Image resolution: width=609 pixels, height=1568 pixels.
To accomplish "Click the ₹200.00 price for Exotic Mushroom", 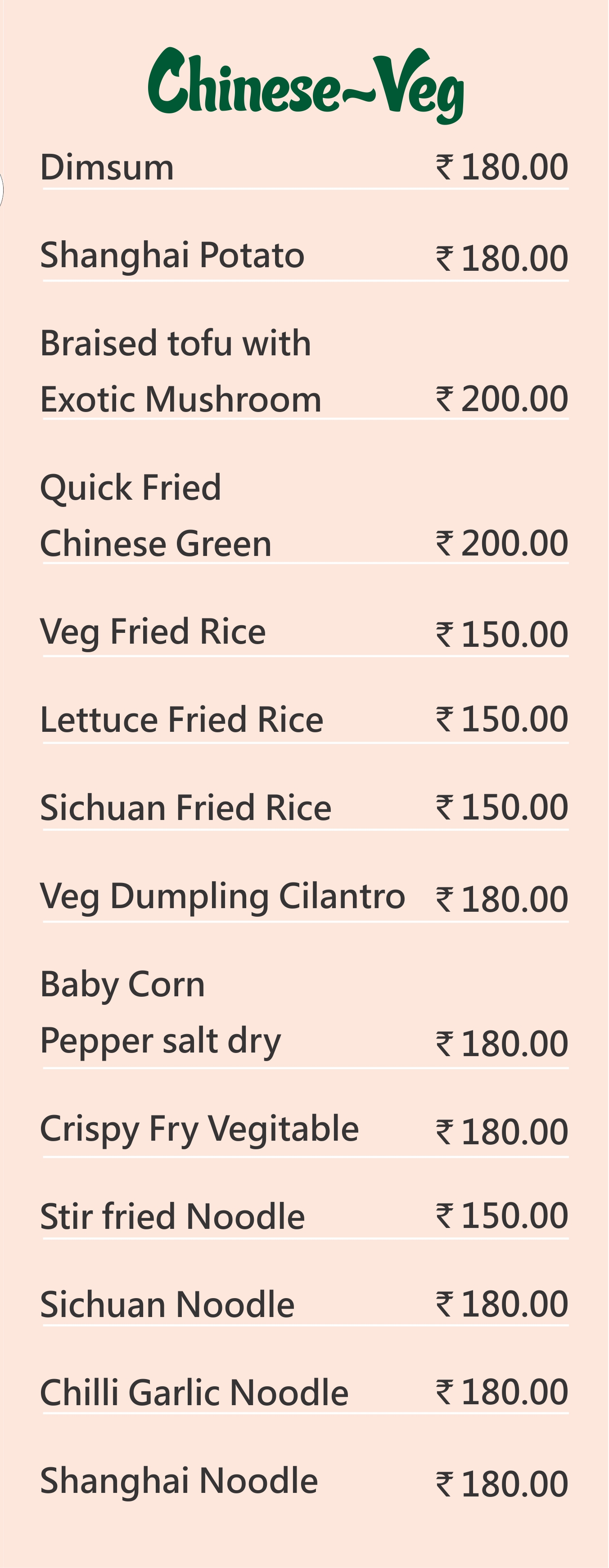I will 502,399.
